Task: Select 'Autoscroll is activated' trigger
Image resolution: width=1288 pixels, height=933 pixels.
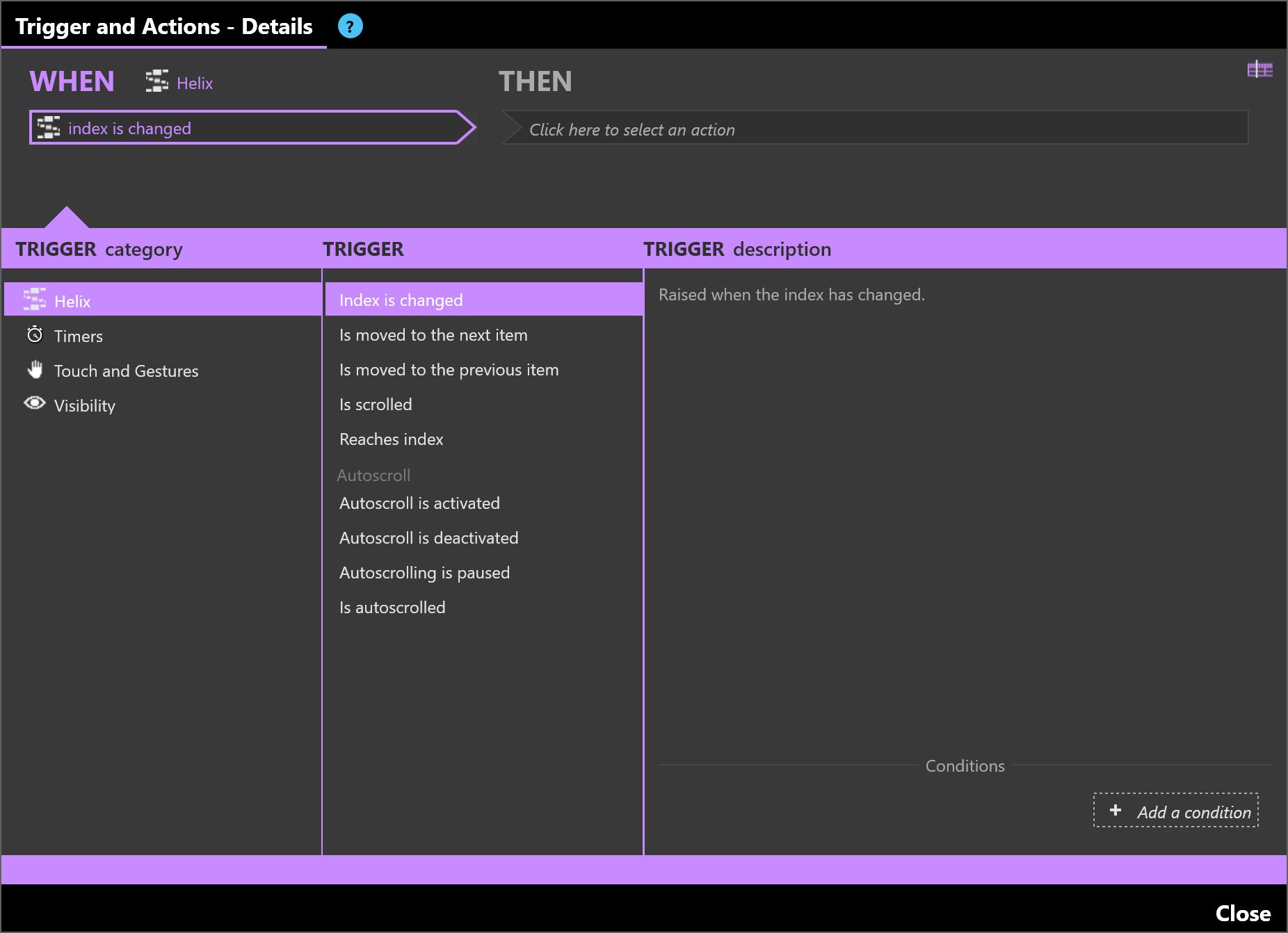Action: coord(419,503)
